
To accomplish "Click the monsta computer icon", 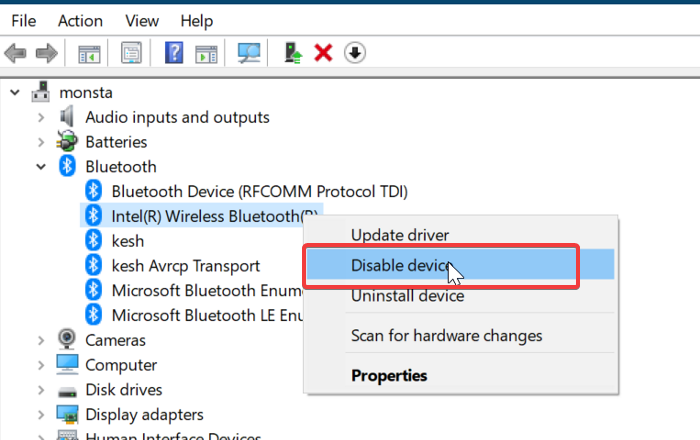I will tap(41, 91).
